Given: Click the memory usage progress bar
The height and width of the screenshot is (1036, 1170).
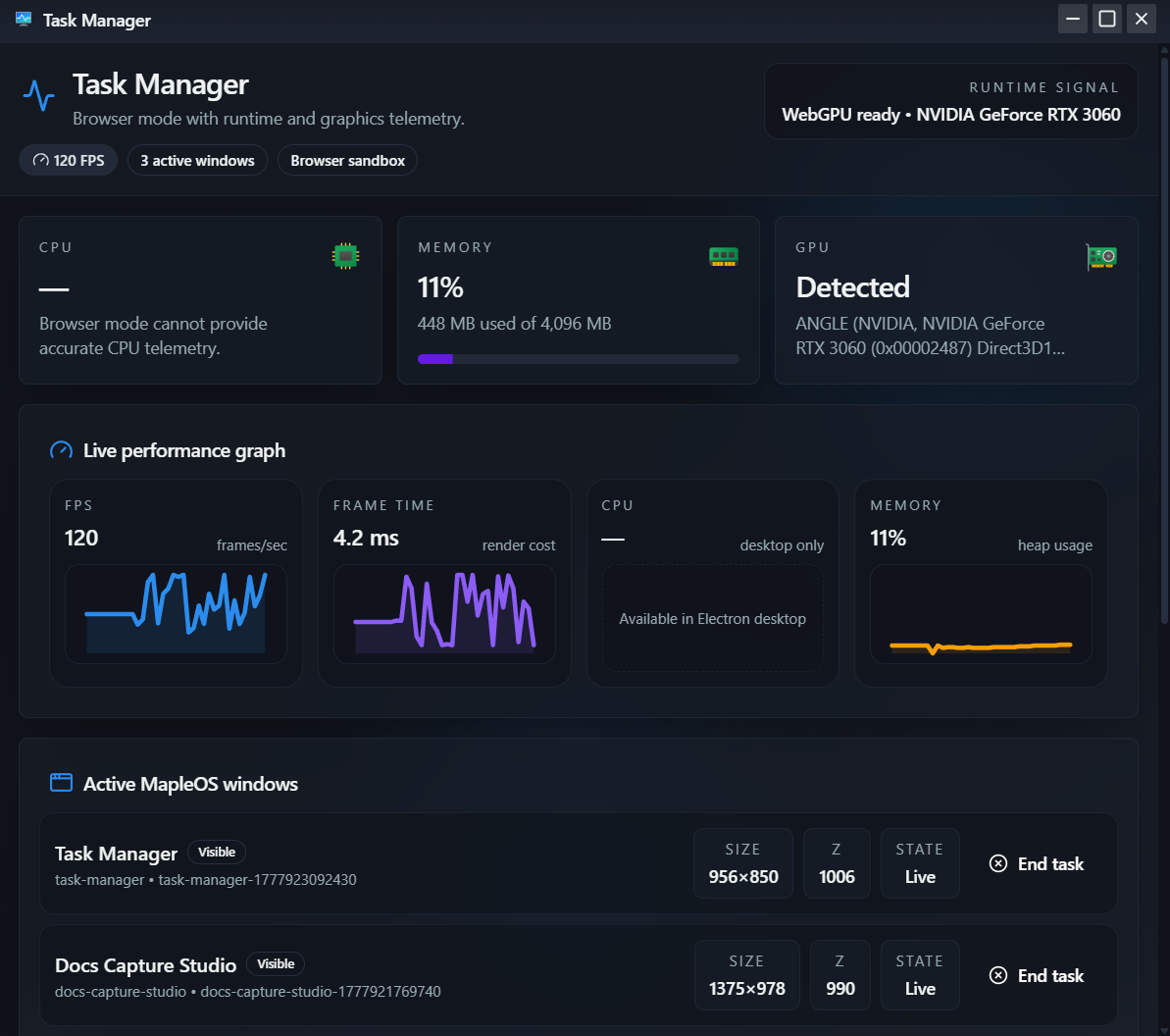Looking at the screenshot, I should click(579, 359).
